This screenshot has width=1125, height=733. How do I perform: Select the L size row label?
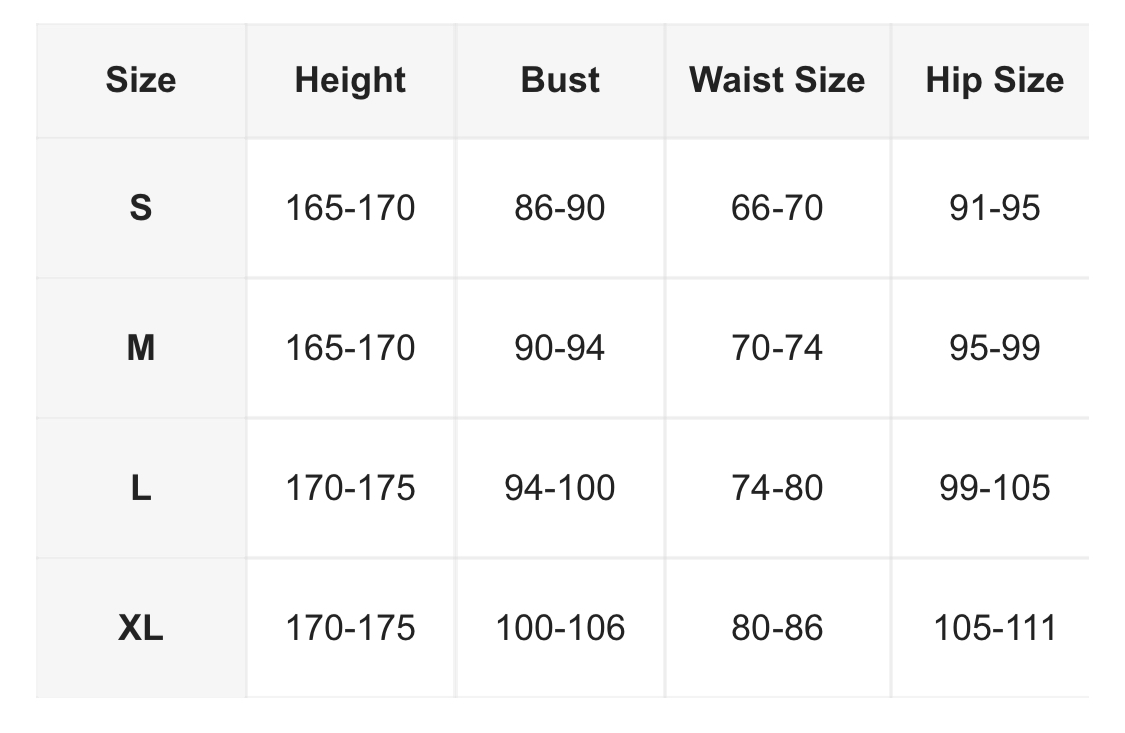(140, 488)
